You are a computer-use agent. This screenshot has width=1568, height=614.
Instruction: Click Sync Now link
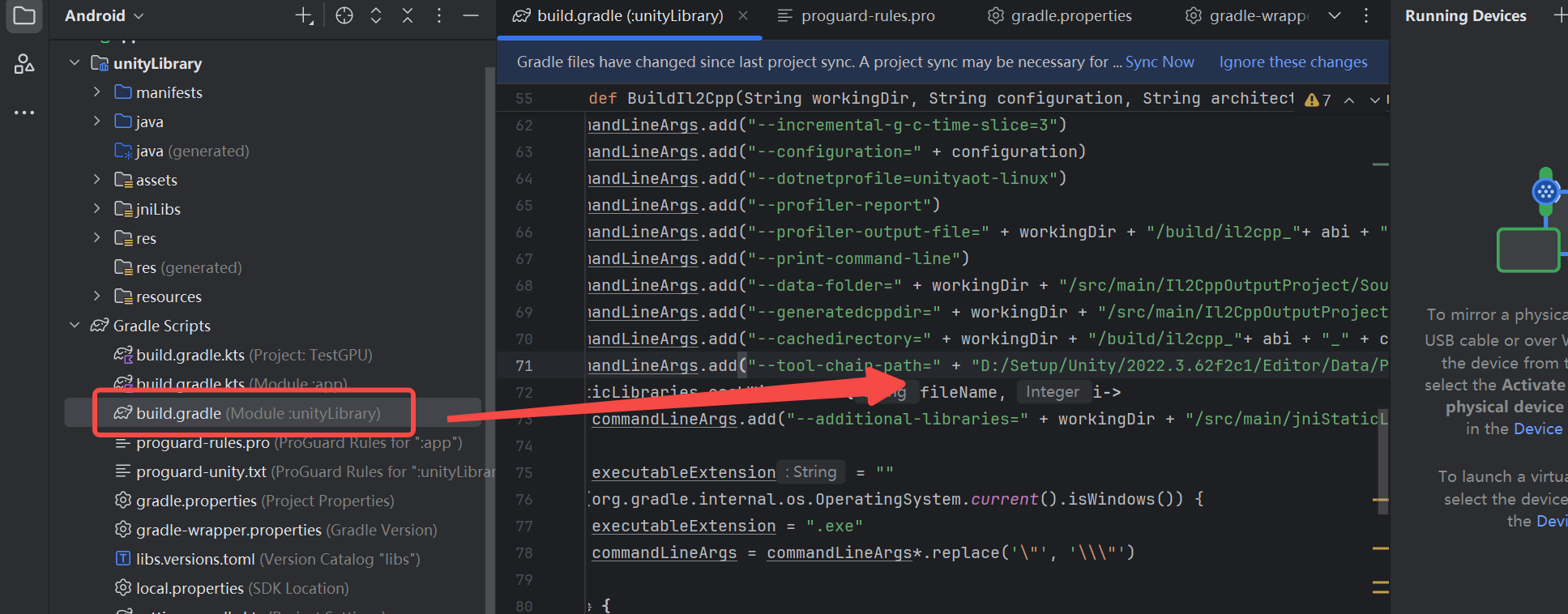pyautogui.click(x=1160, y=62)
